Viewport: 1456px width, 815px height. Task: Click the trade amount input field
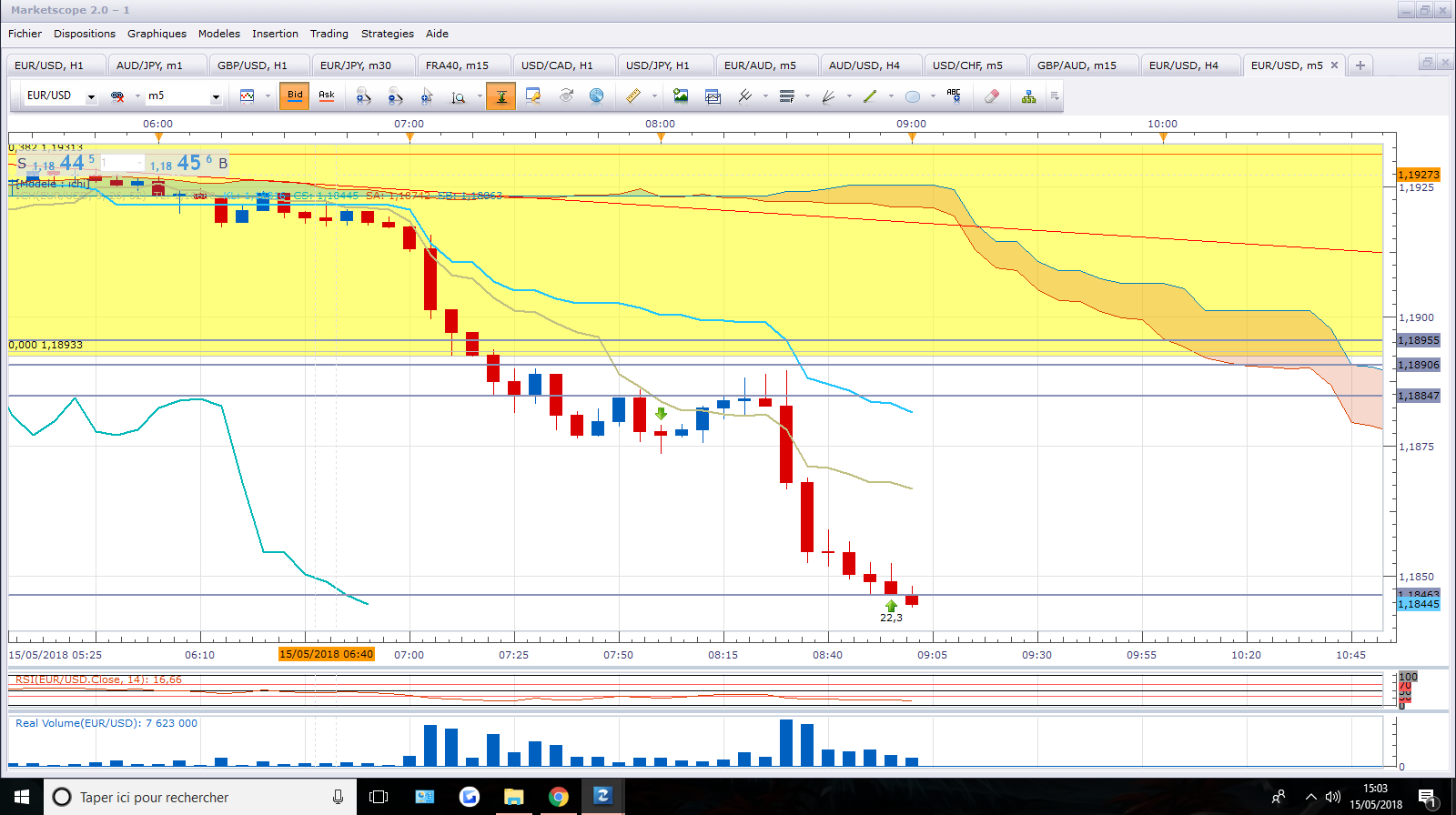121,163
